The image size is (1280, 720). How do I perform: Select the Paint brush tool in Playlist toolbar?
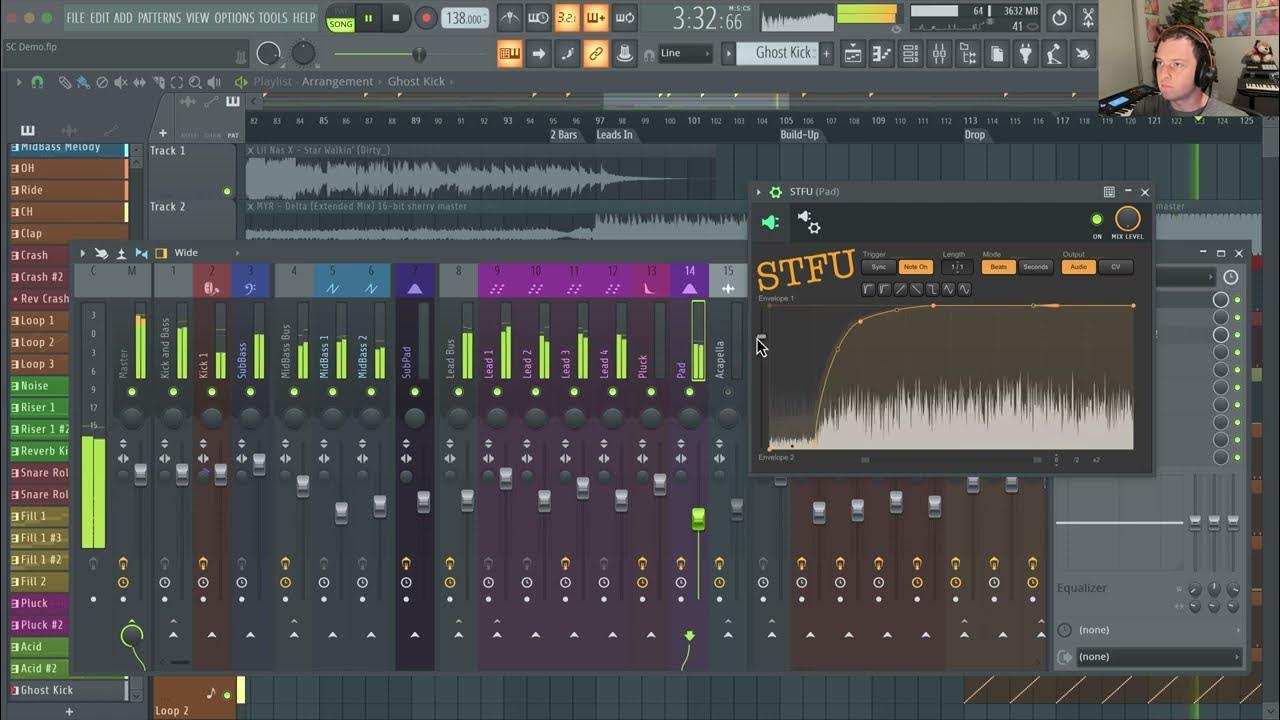83,82
